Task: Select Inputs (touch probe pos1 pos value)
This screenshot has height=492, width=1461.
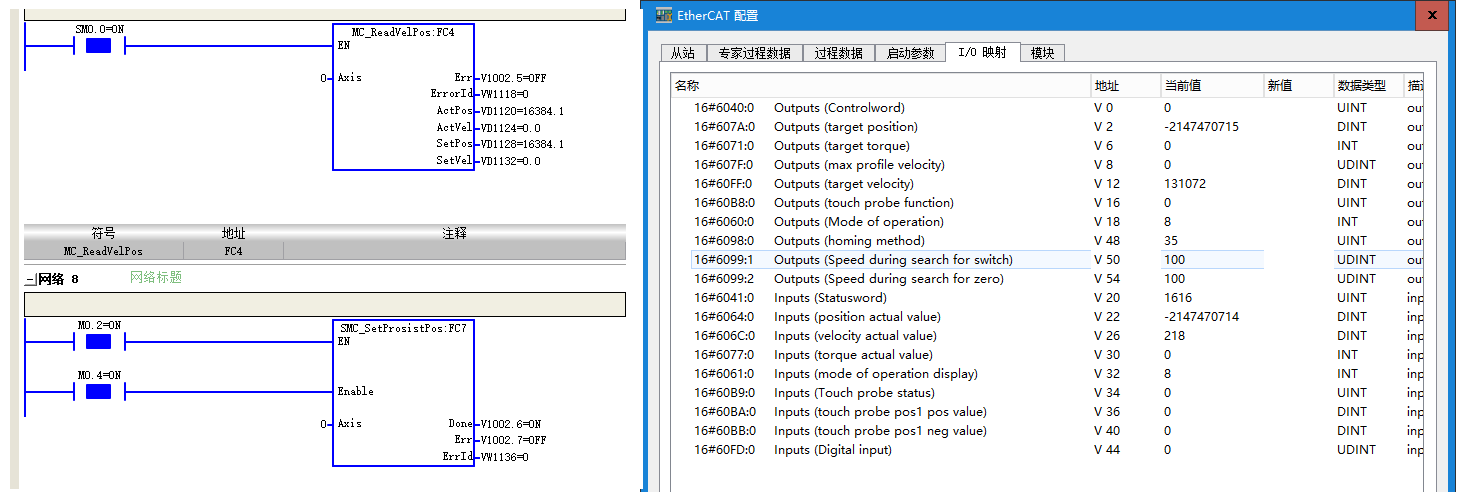Action: click(x=1048, y=412)
